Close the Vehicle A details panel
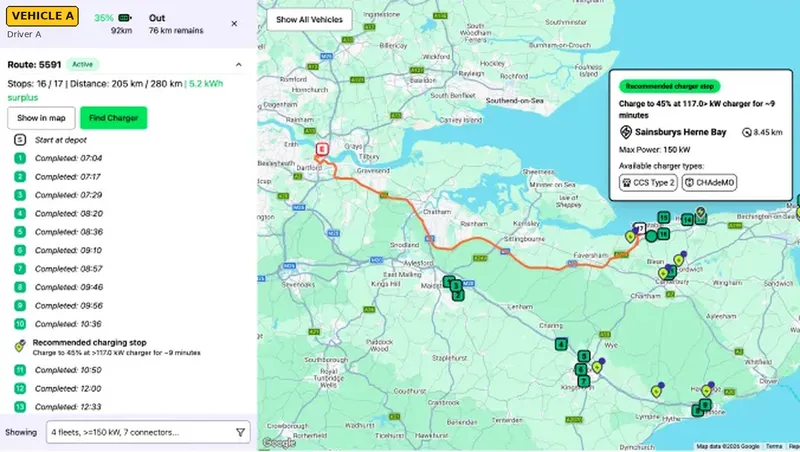This screenshot has height=452, width=800. 234,23
